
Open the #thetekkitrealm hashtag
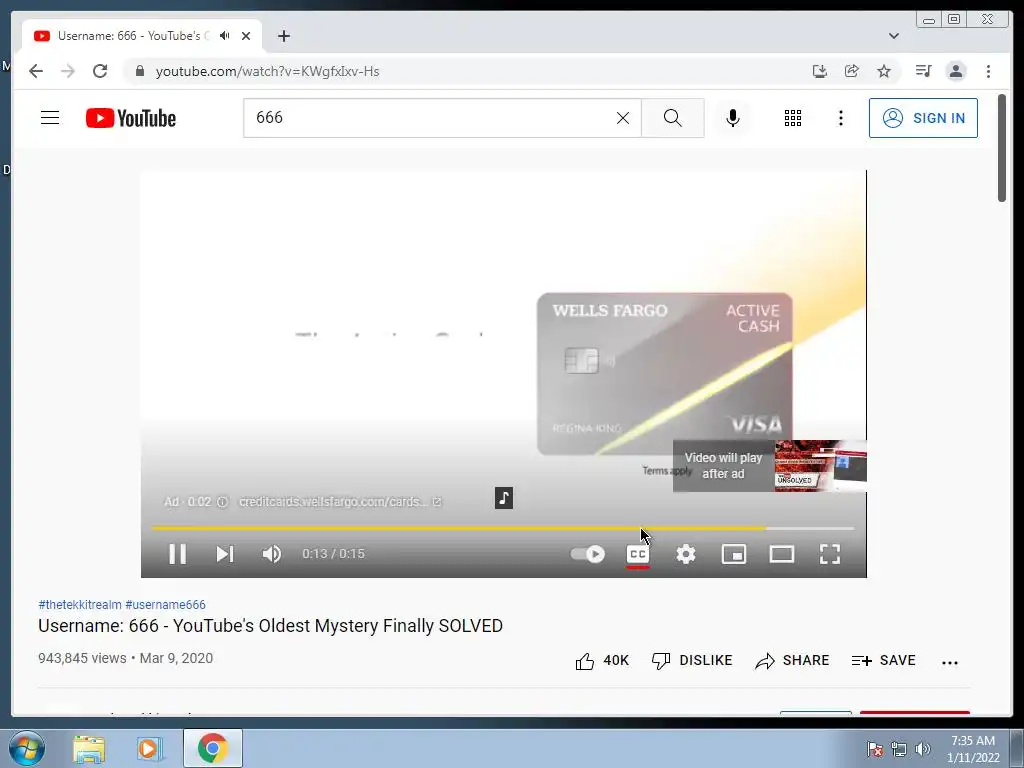point(80,605)
